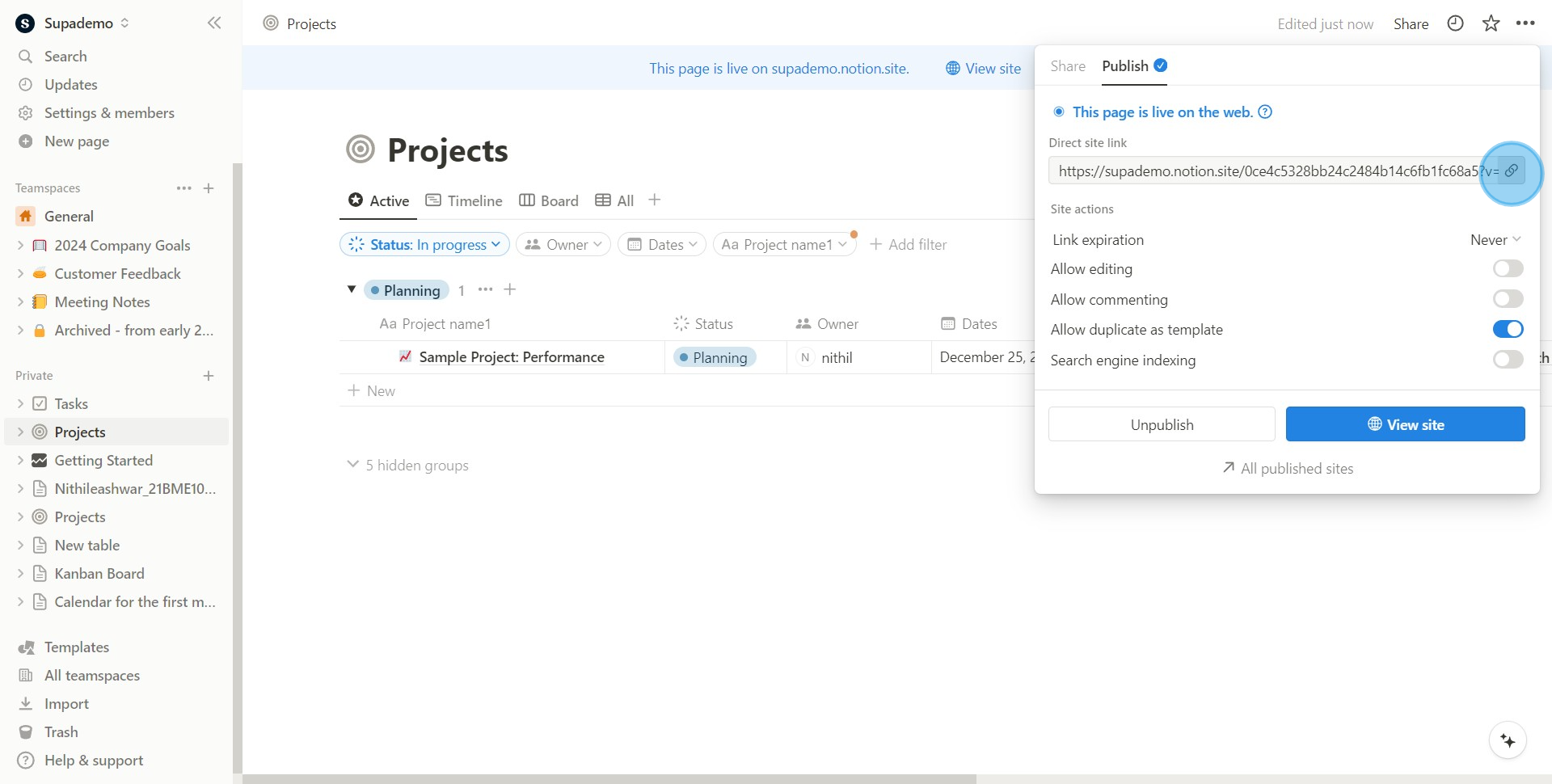
Task: Open Supademo workspace switcher
Action: point(73,23)
